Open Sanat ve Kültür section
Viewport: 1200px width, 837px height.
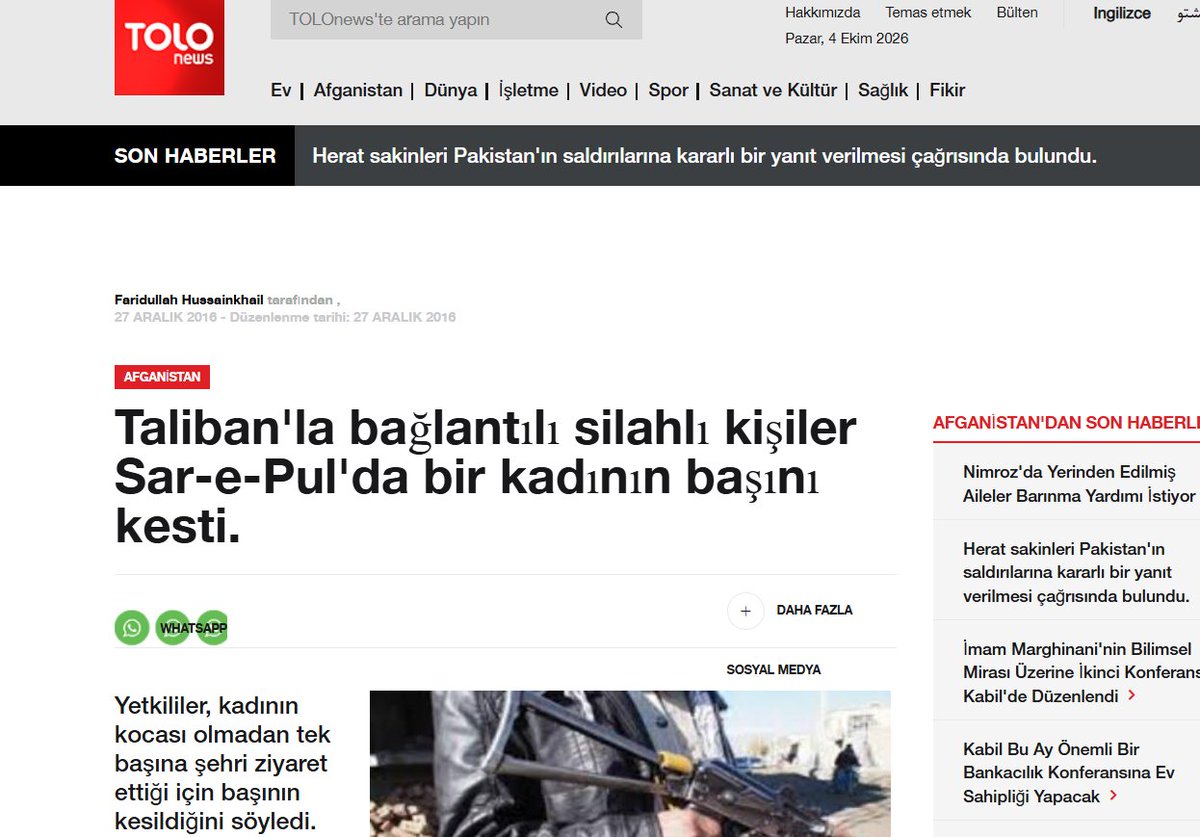tap(773, 90)
